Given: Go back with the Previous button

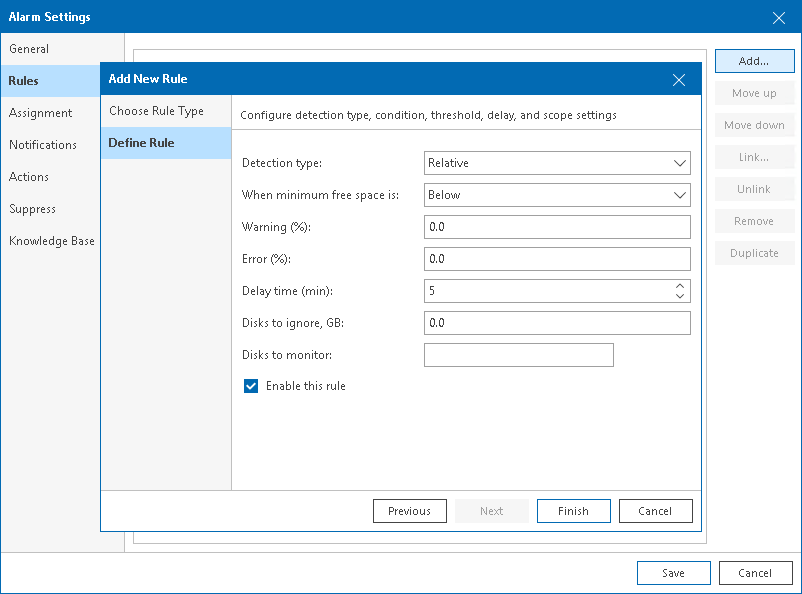Looking at the screenshot, I should point(409,511).
